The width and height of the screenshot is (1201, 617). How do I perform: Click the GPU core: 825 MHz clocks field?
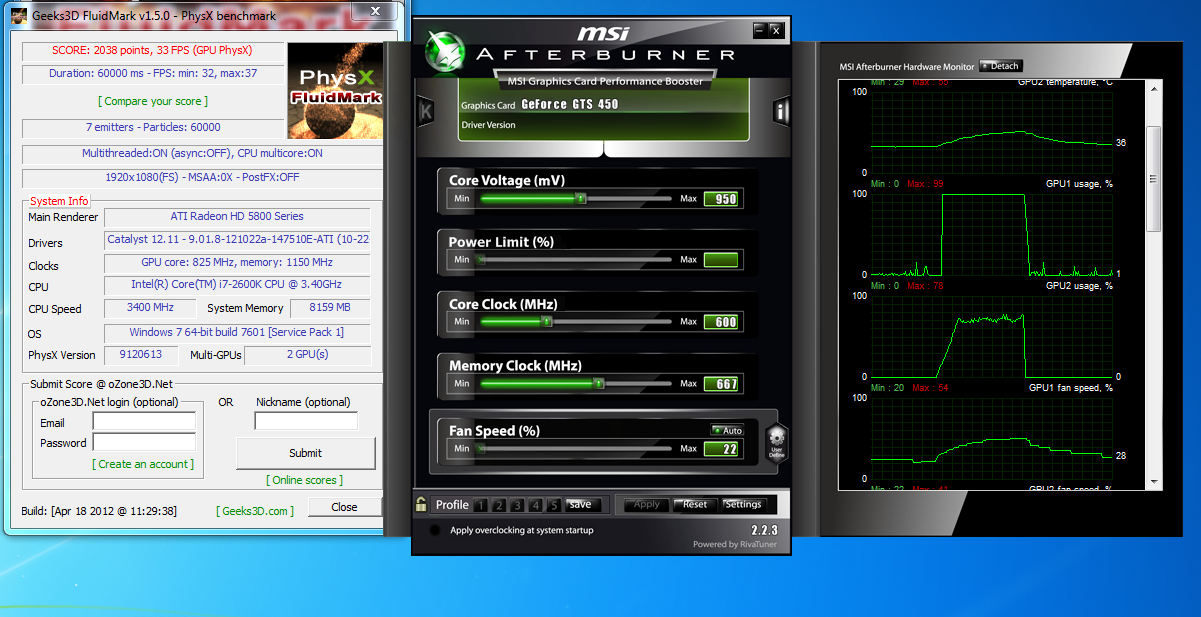tap(237, 262)
